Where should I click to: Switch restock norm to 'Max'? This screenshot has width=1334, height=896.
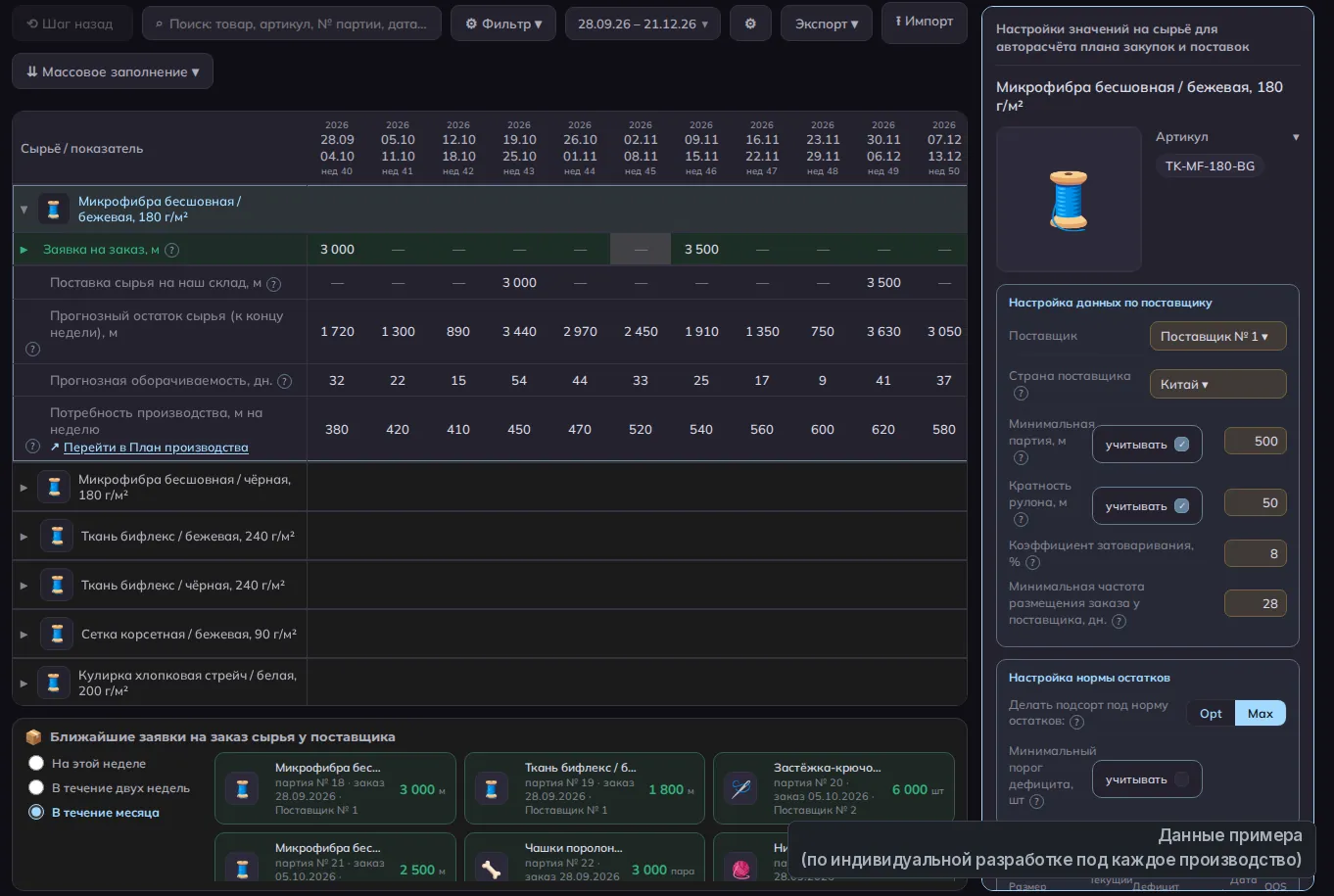click(x=1261, y=713)
